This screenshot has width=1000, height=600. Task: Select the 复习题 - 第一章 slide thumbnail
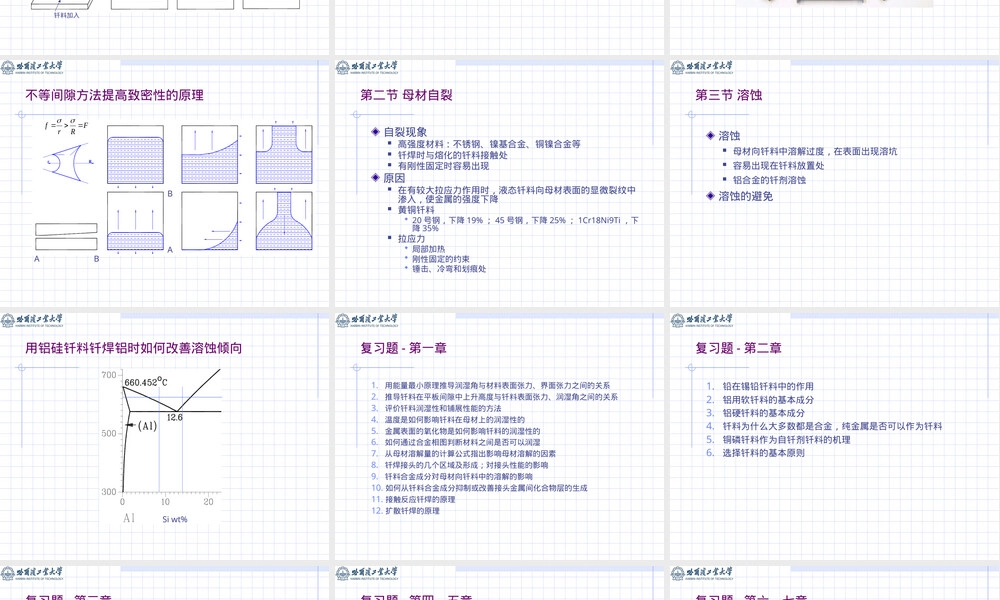[x=499, y=436]
